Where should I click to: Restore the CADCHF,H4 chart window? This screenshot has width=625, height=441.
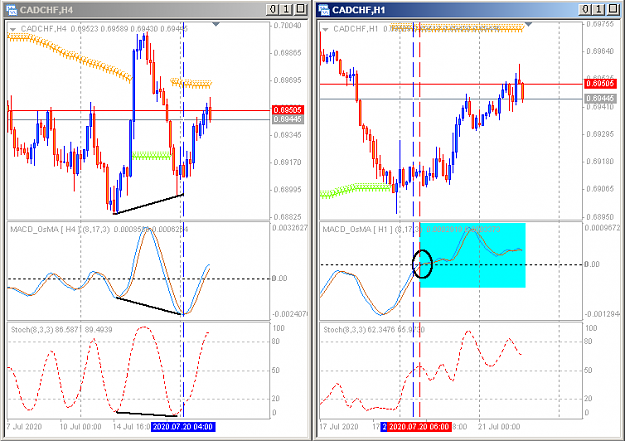(287, 9)
